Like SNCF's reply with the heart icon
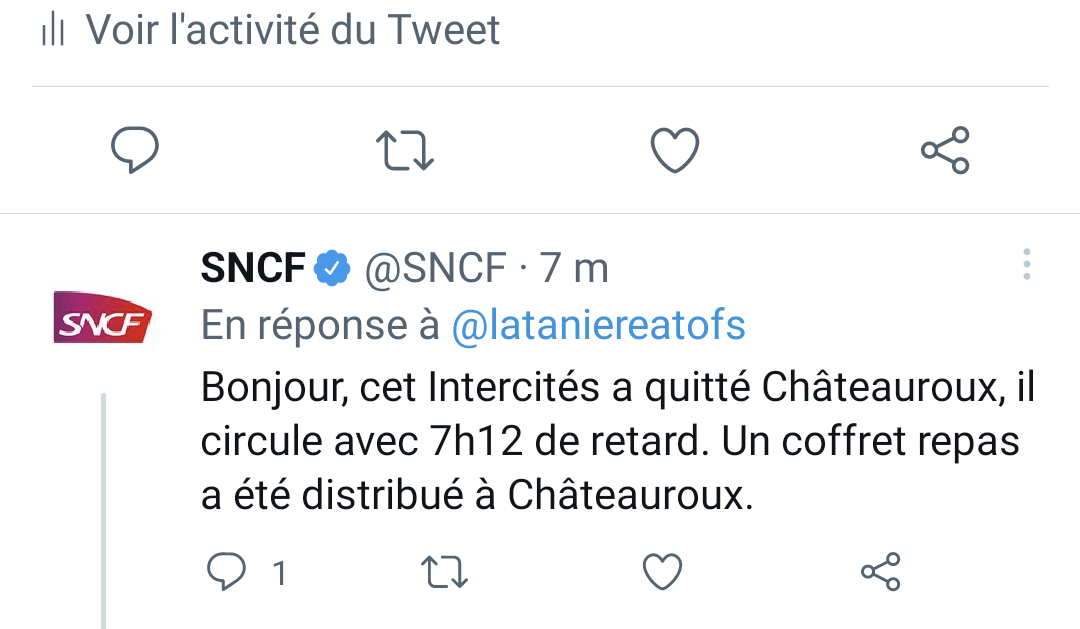Viewport: 1080px width, 629px height. (661, 572)
